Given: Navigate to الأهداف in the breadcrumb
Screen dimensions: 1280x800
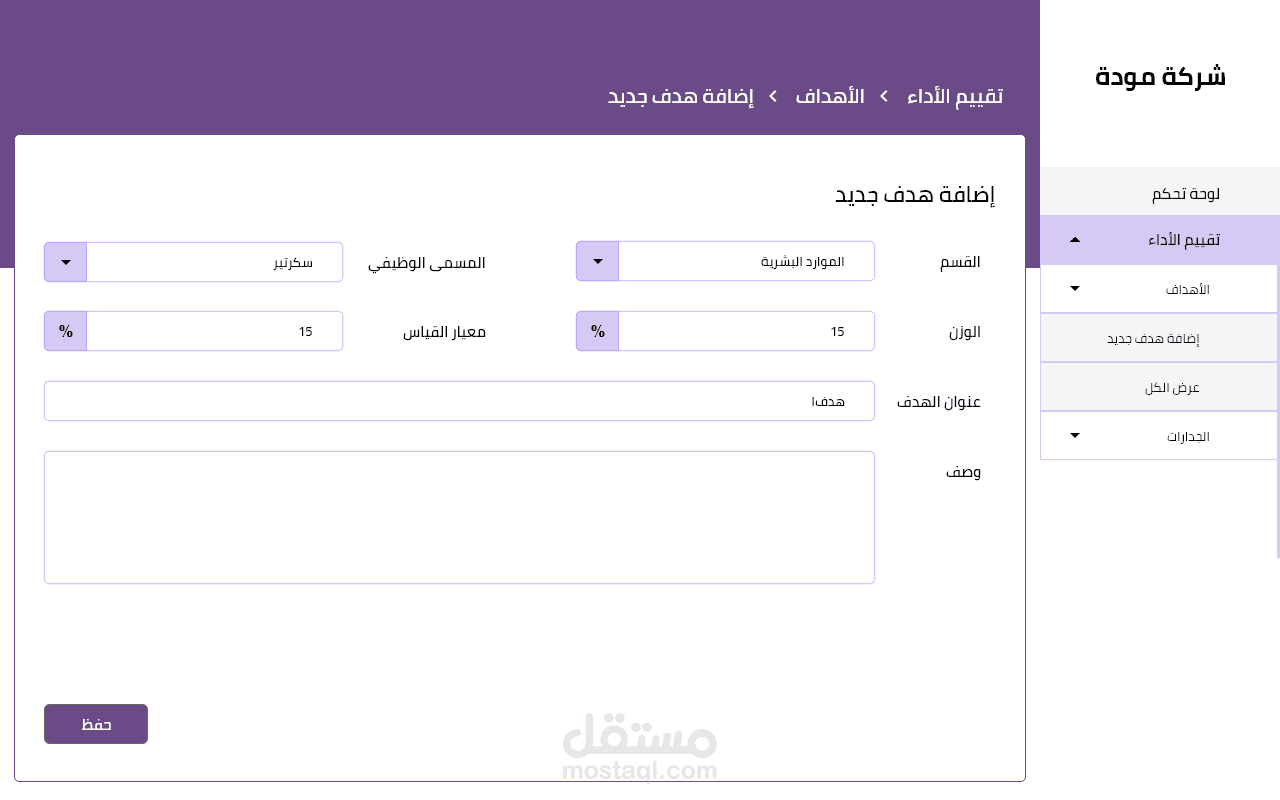Looking at the screenshot, I should 830,96.
